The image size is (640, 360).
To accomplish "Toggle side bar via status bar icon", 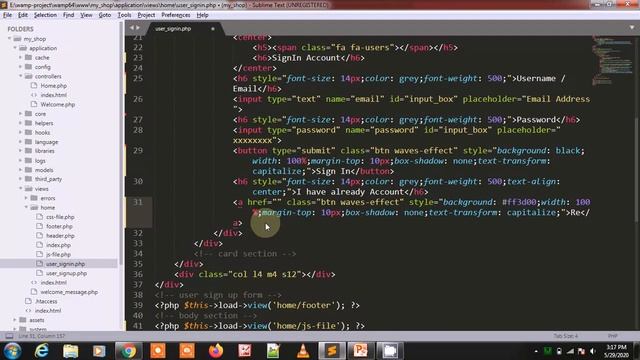I will pos(9,336).
